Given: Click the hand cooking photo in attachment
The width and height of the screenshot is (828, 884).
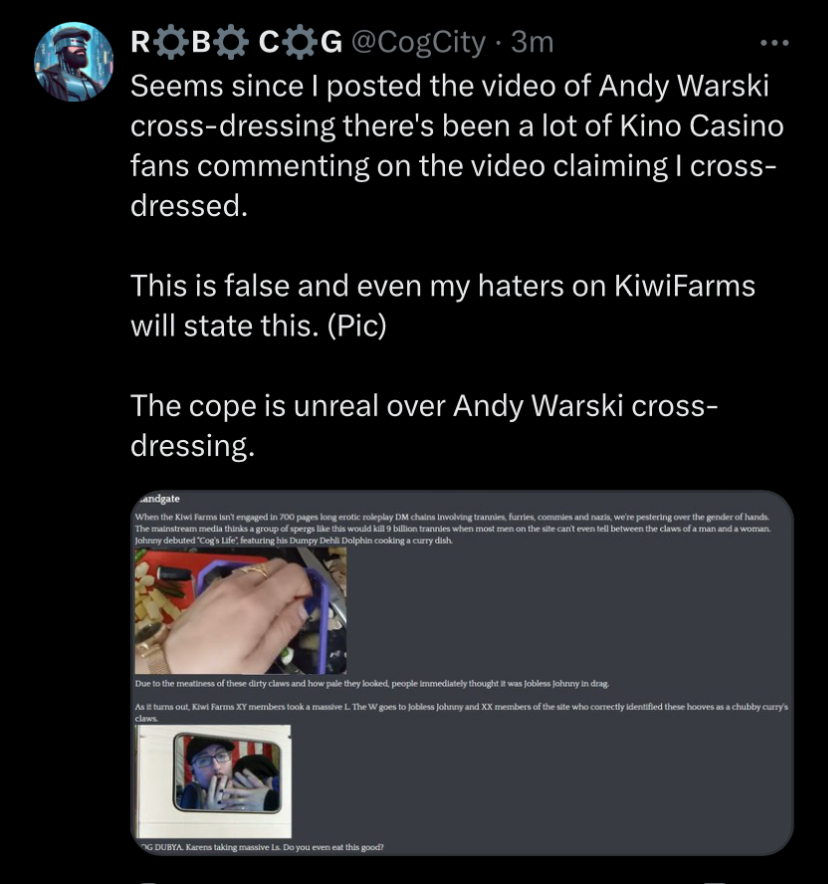Looking at the screenshot, I should point(241,610).
